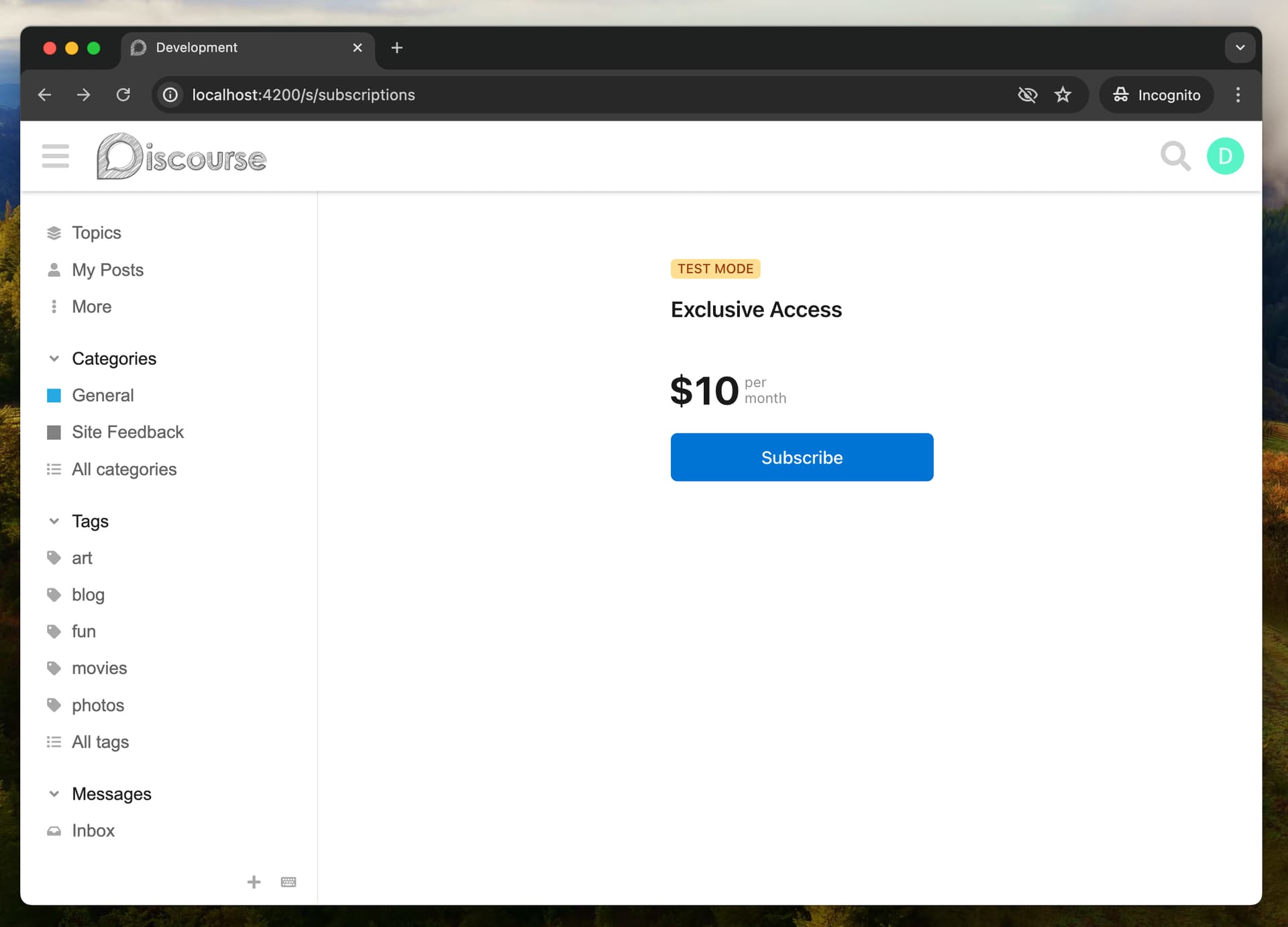Collapse the Tags section
The width and height of the screenshot is (1288, 927).
point(54,521)
